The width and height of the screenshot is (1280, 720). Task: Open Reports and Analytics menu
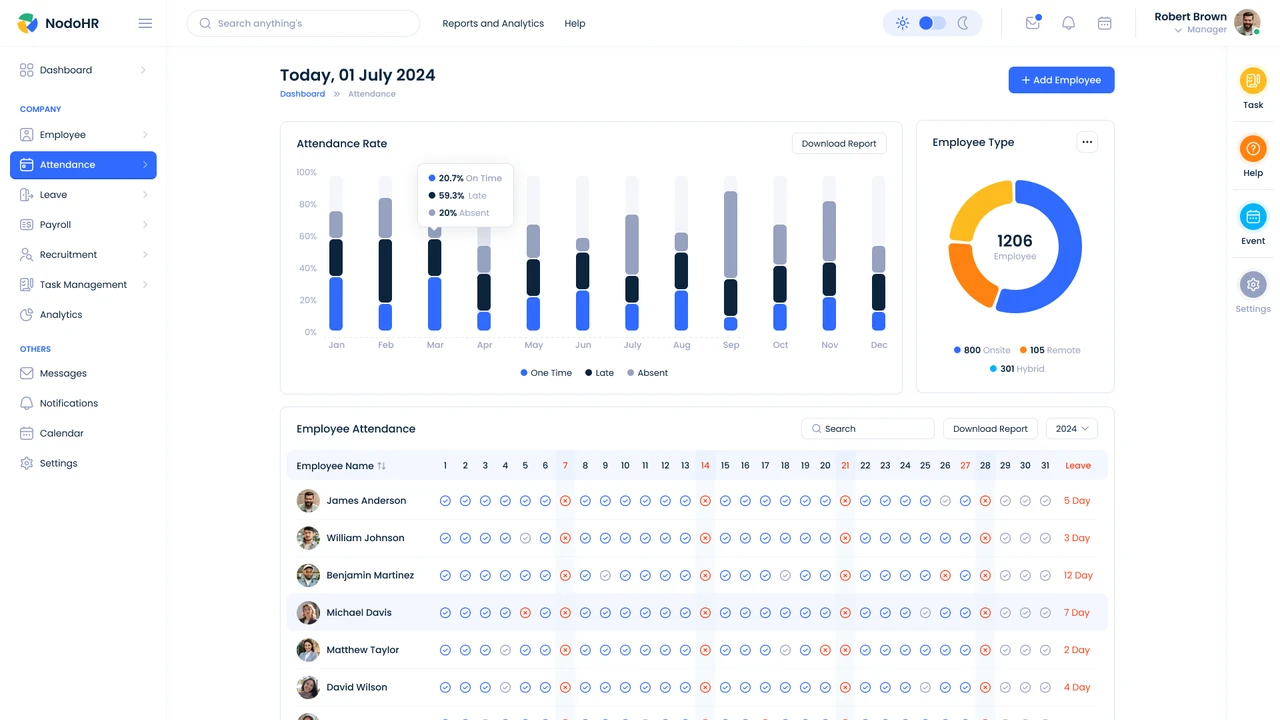pos(493,23)
